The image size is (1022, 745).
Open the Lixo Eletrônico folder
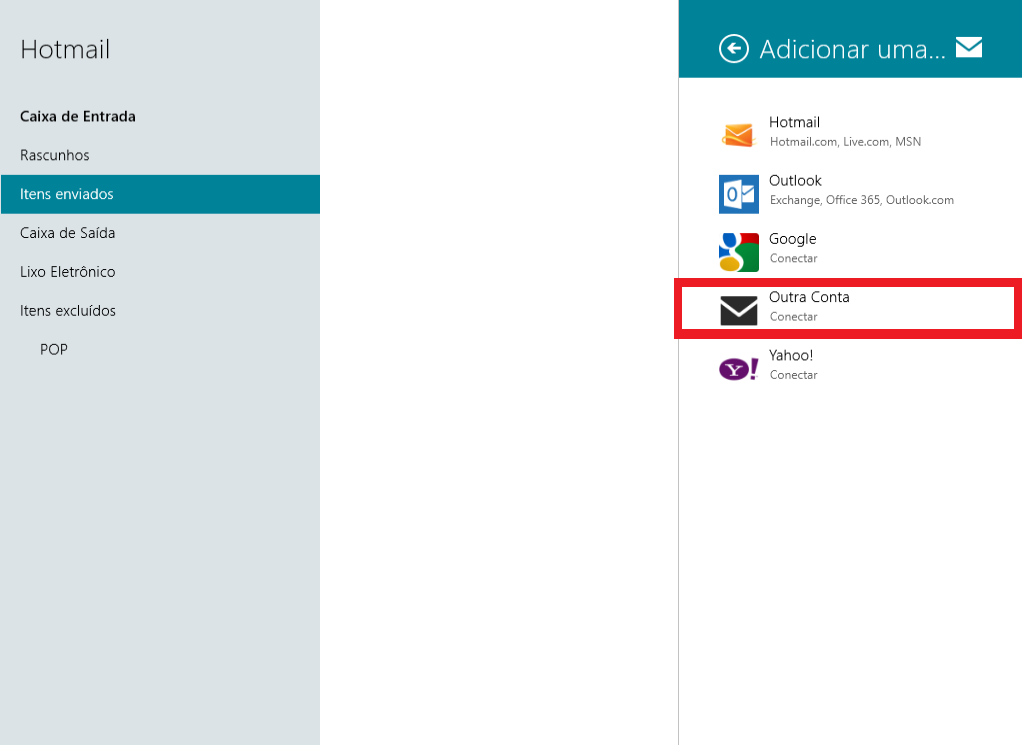68,272
